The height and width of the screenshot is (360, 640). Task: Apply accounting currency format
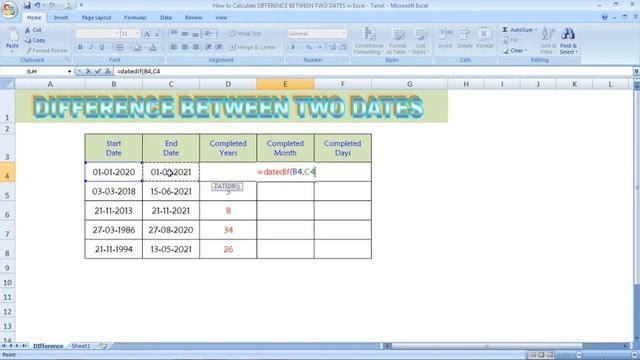point(293,47)
